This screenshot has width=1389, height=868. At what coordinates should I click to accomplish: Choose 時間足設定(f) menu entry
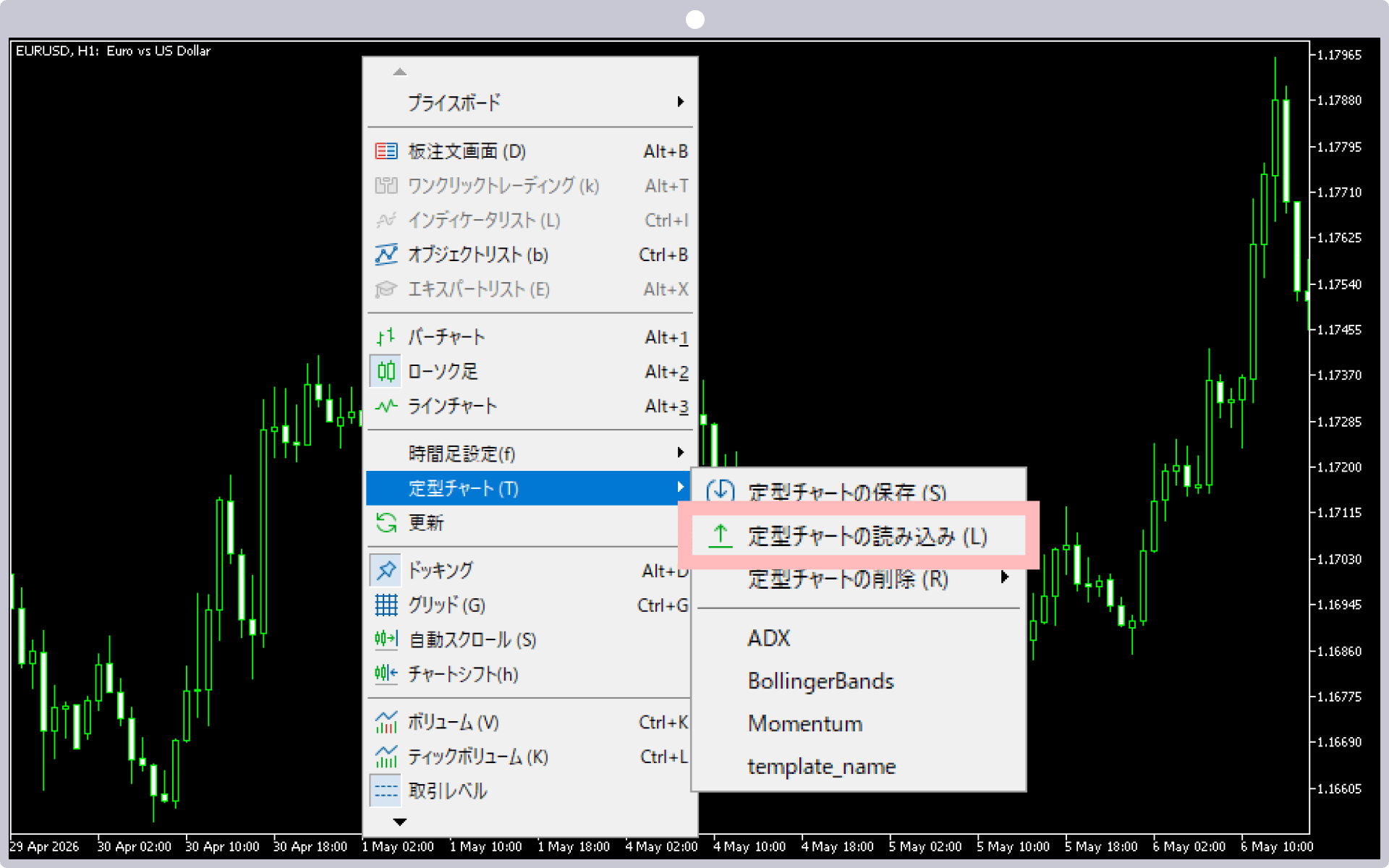[530, 454]
